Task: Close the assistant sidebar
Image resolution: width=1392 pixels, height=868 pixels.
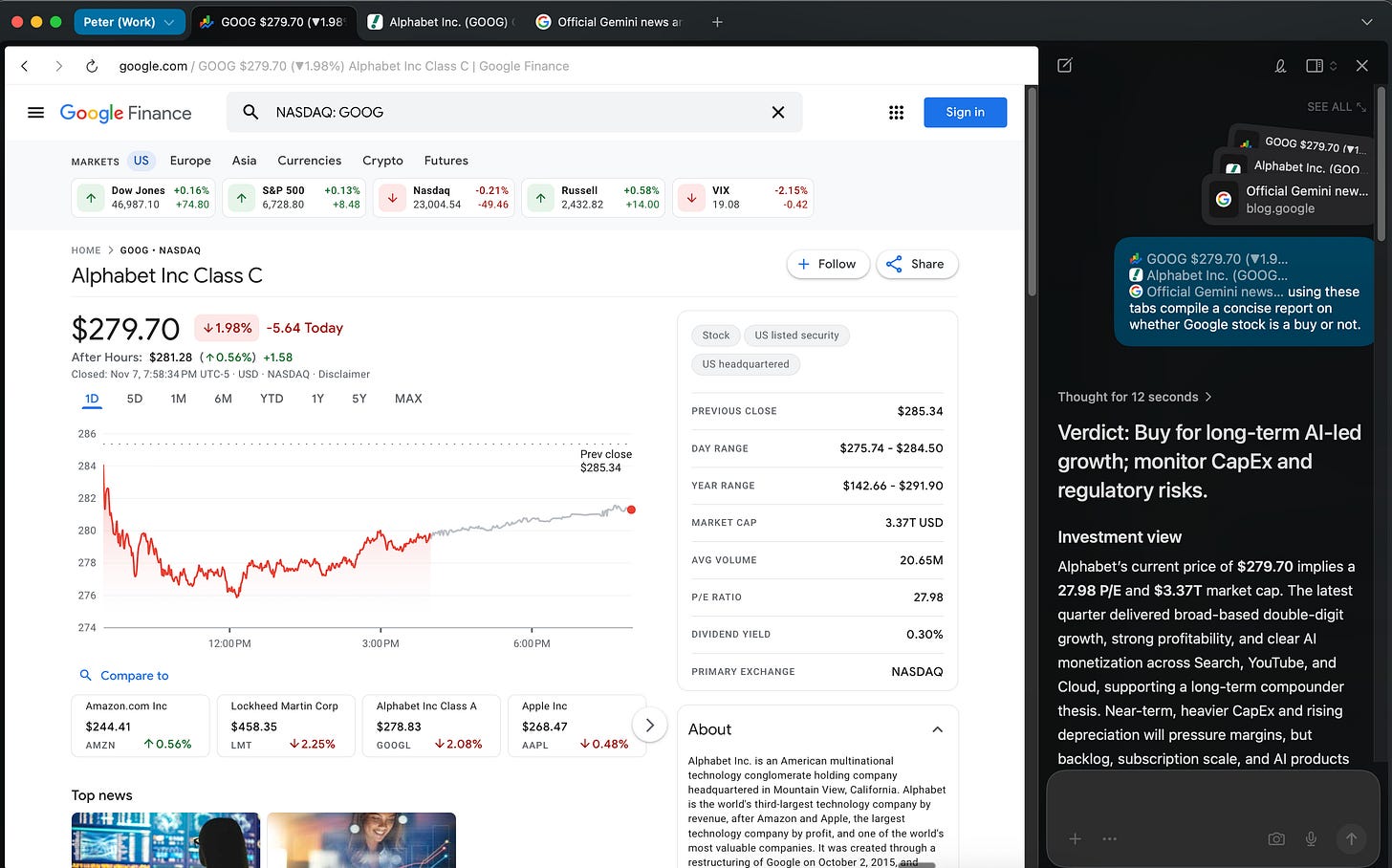Action: [1362, 65]
